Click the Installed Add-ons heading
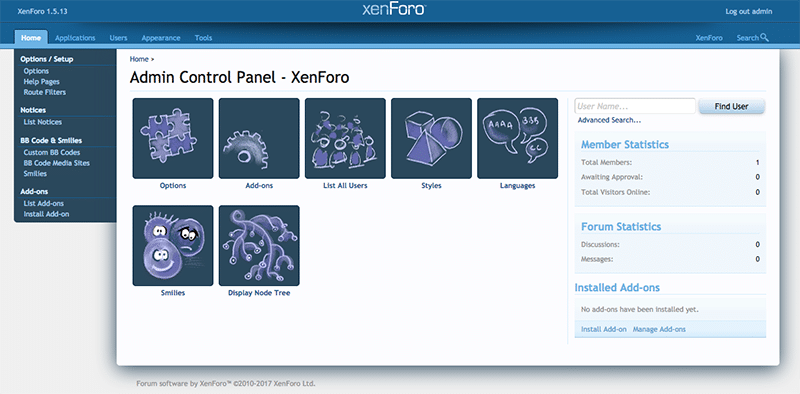Screen dimensions: 800x394 tap(617, 287)
